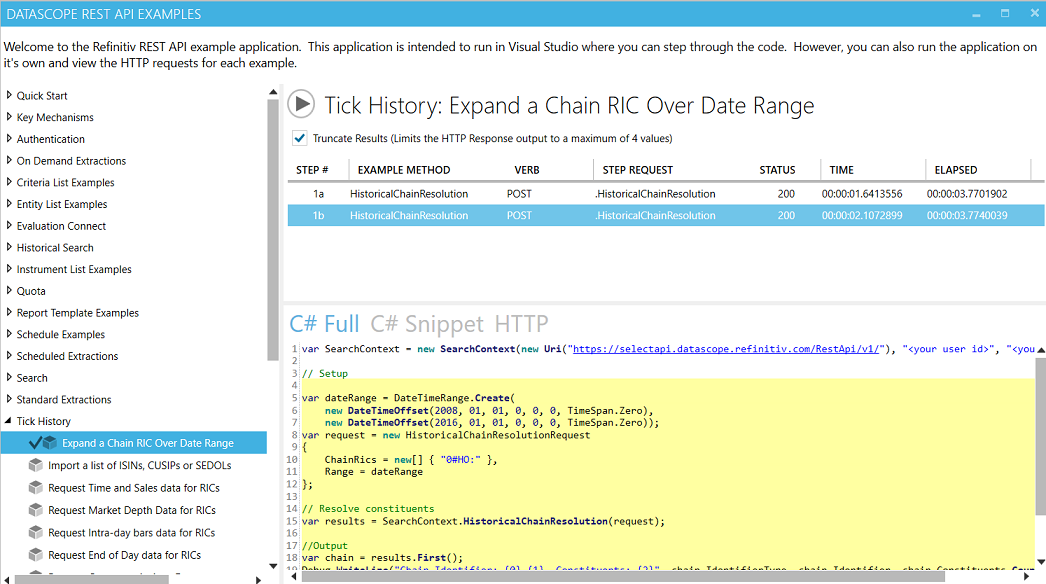
Task: Select step 1b HistoricalChainResolution row
Action: coord(666,215)
